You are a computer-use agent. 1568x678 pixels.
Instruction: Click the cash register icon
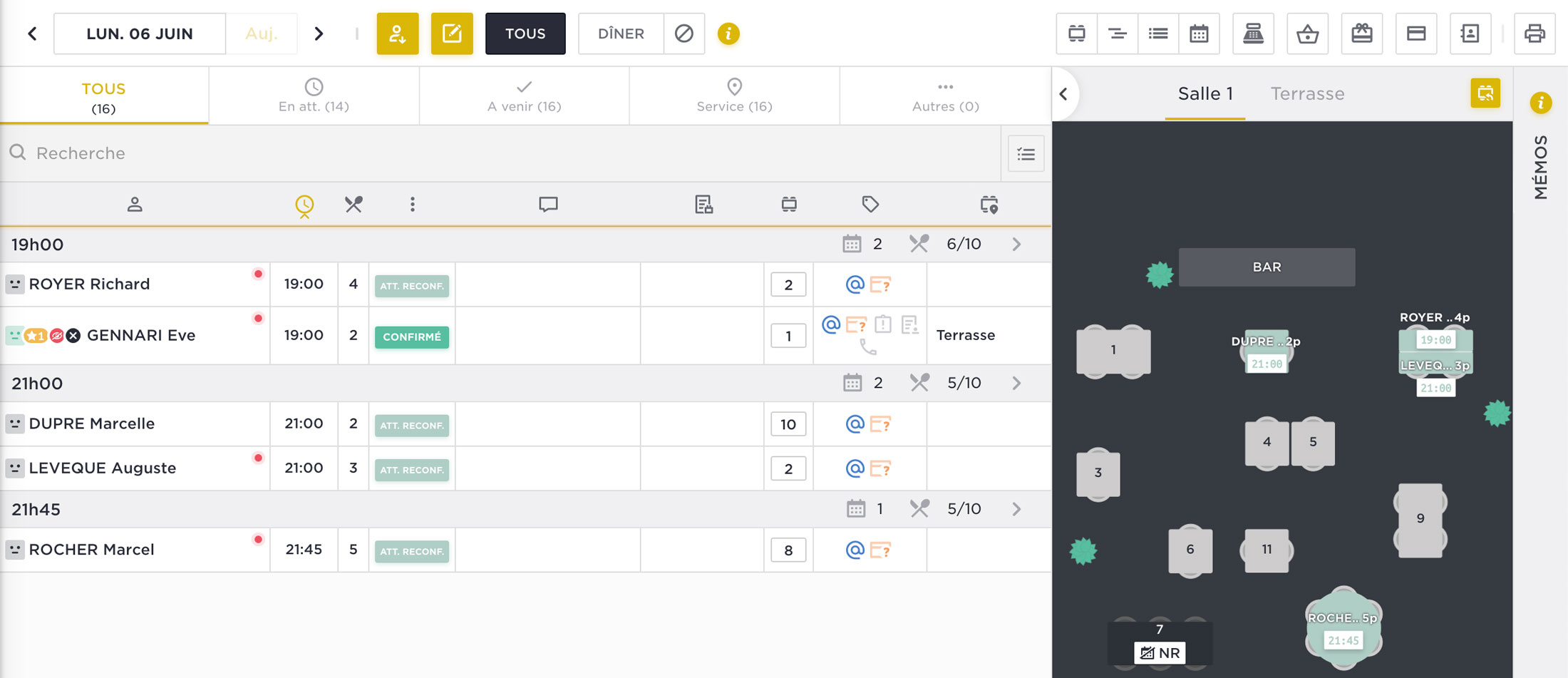click(x=1253, y=34)
